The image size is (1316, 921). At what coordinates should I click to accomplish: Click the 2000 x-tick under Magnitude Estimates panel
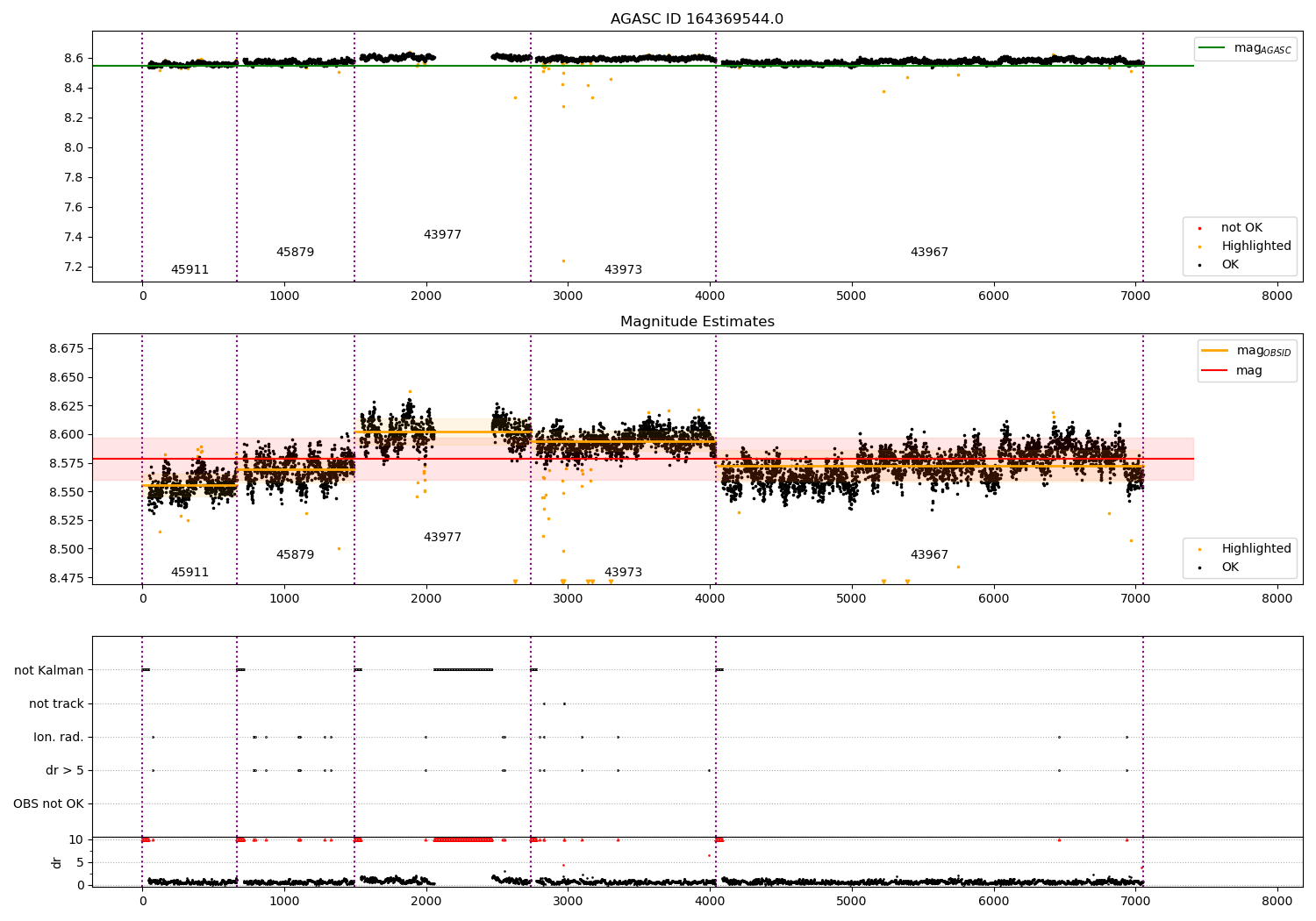426,599
